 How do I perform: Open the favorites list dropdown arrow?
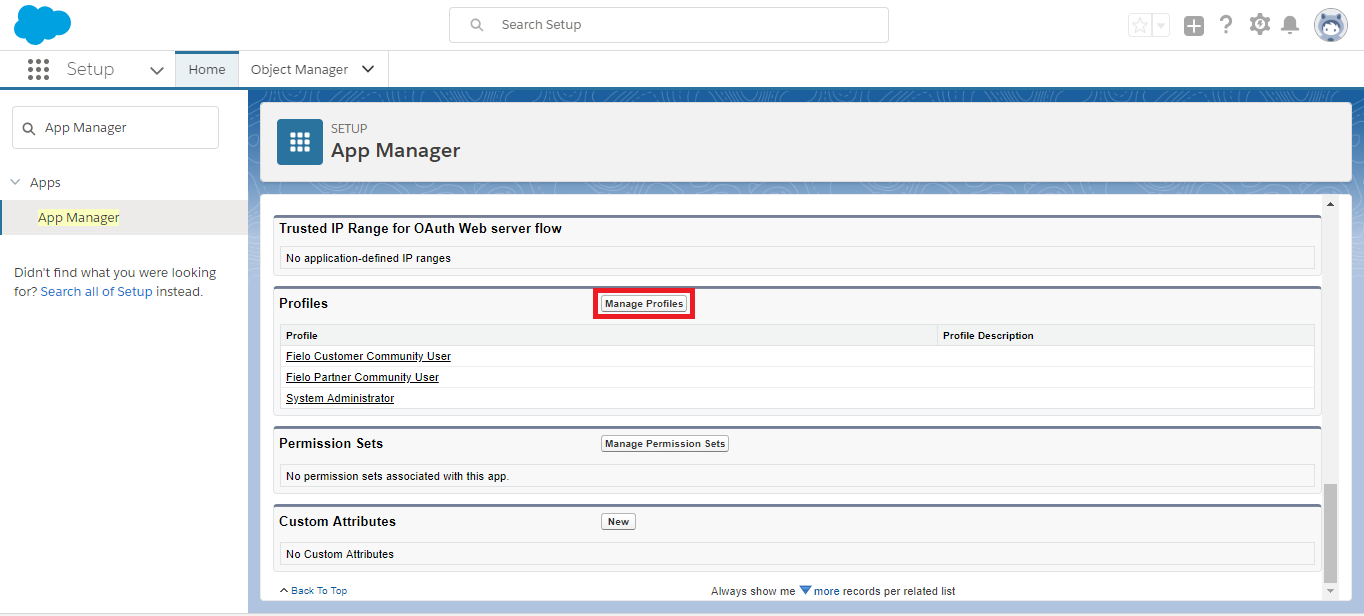tap(1161, 26)
